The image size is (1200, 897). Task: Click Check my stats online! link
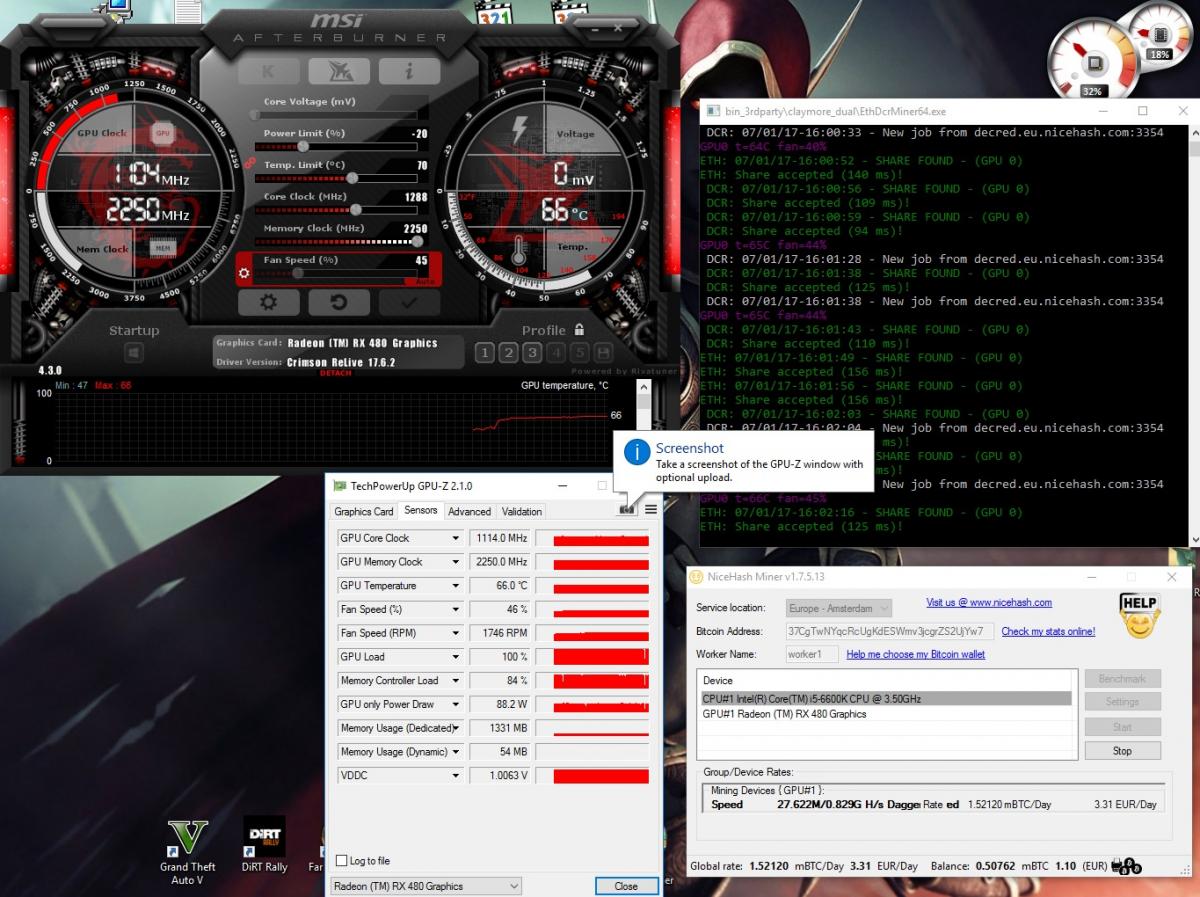(1048, 632)
